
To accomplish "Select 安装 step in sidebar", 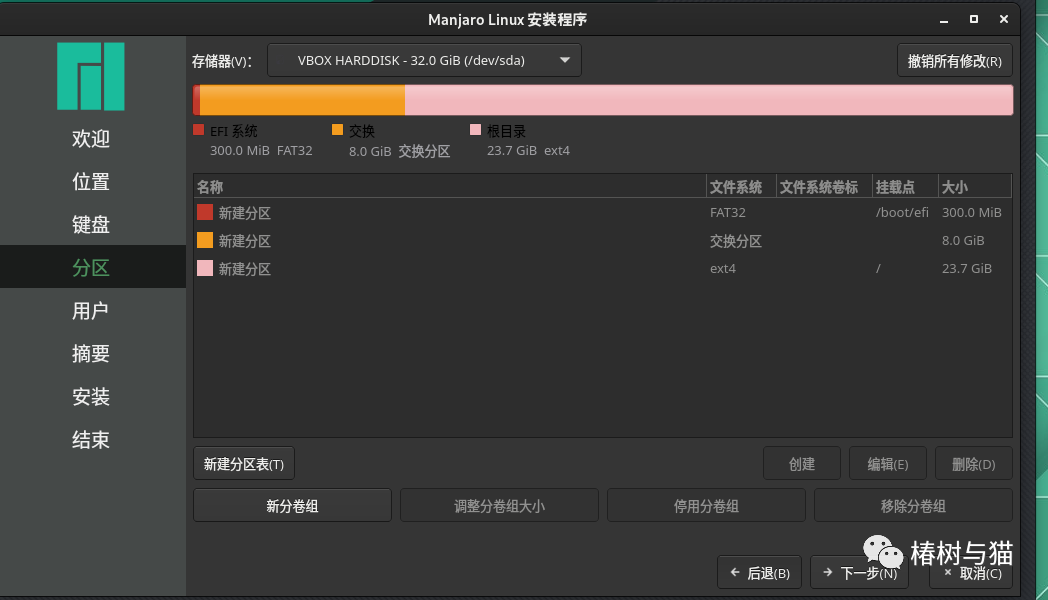I will coord(93,396).
